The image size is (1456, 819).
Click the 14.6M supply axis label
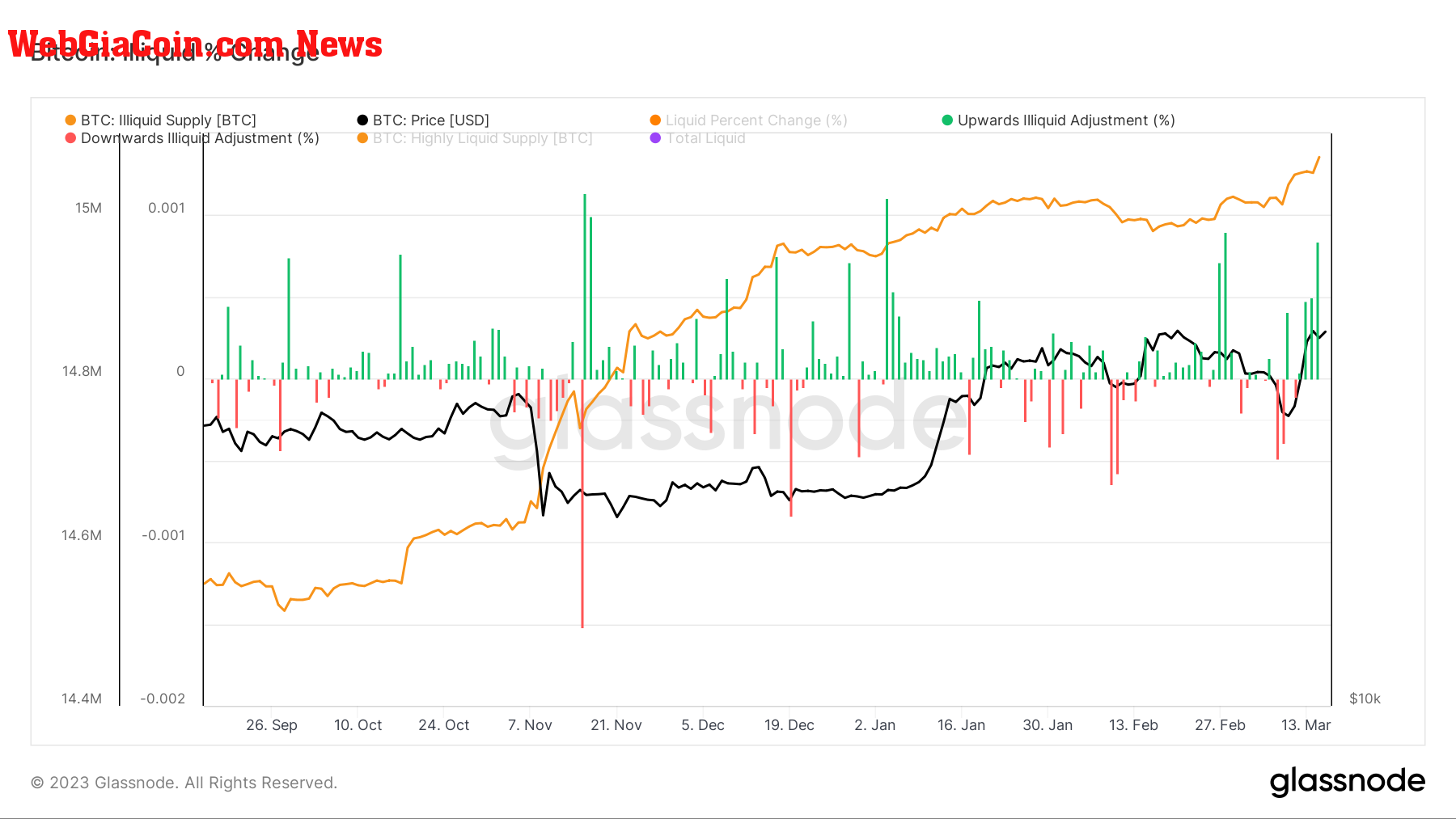tap(83, 535)
